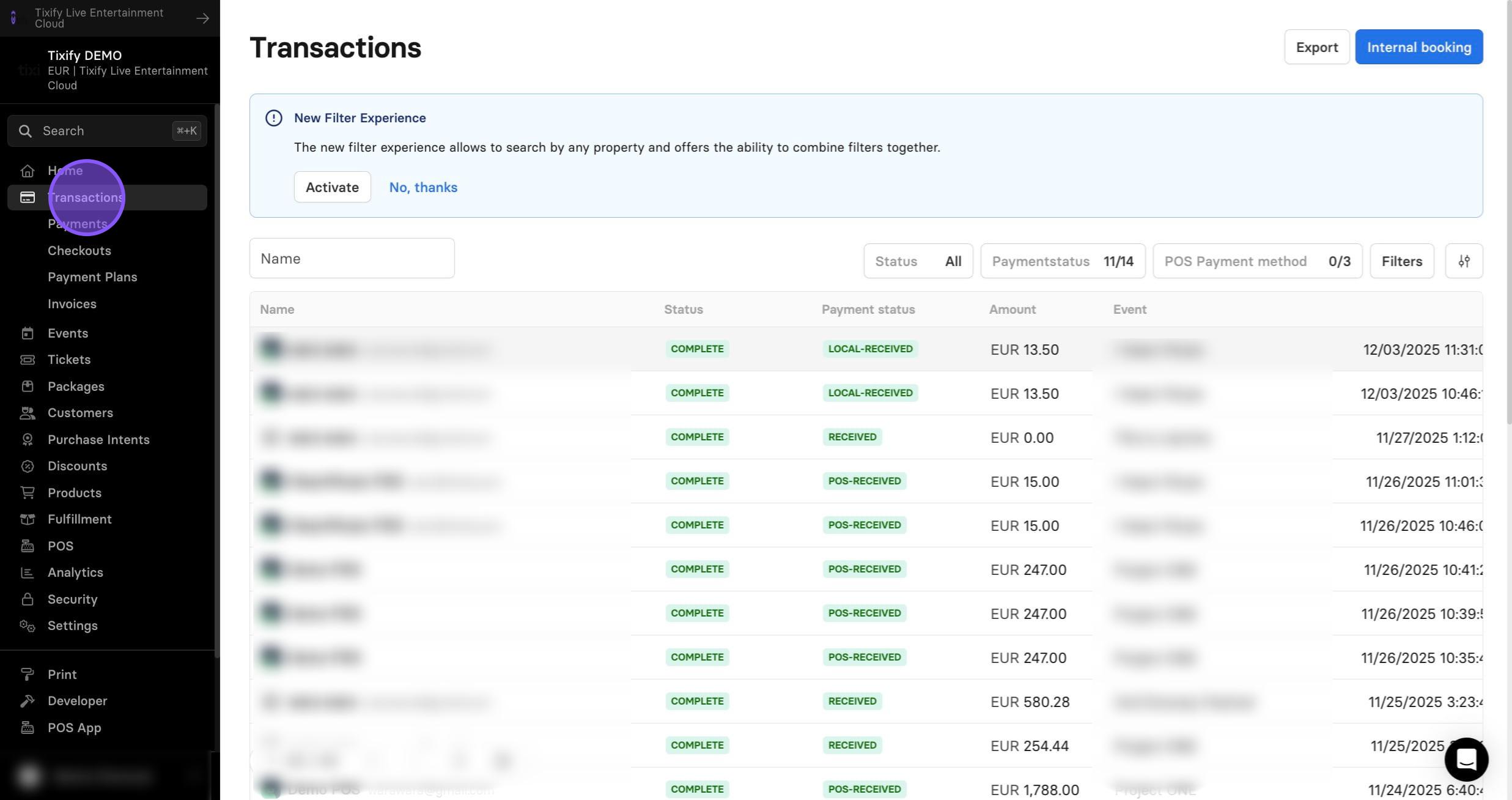Open Developer via the hammer icon
Image resolution: width=1512 pixels, height=800 pixels.
point(27,701)
